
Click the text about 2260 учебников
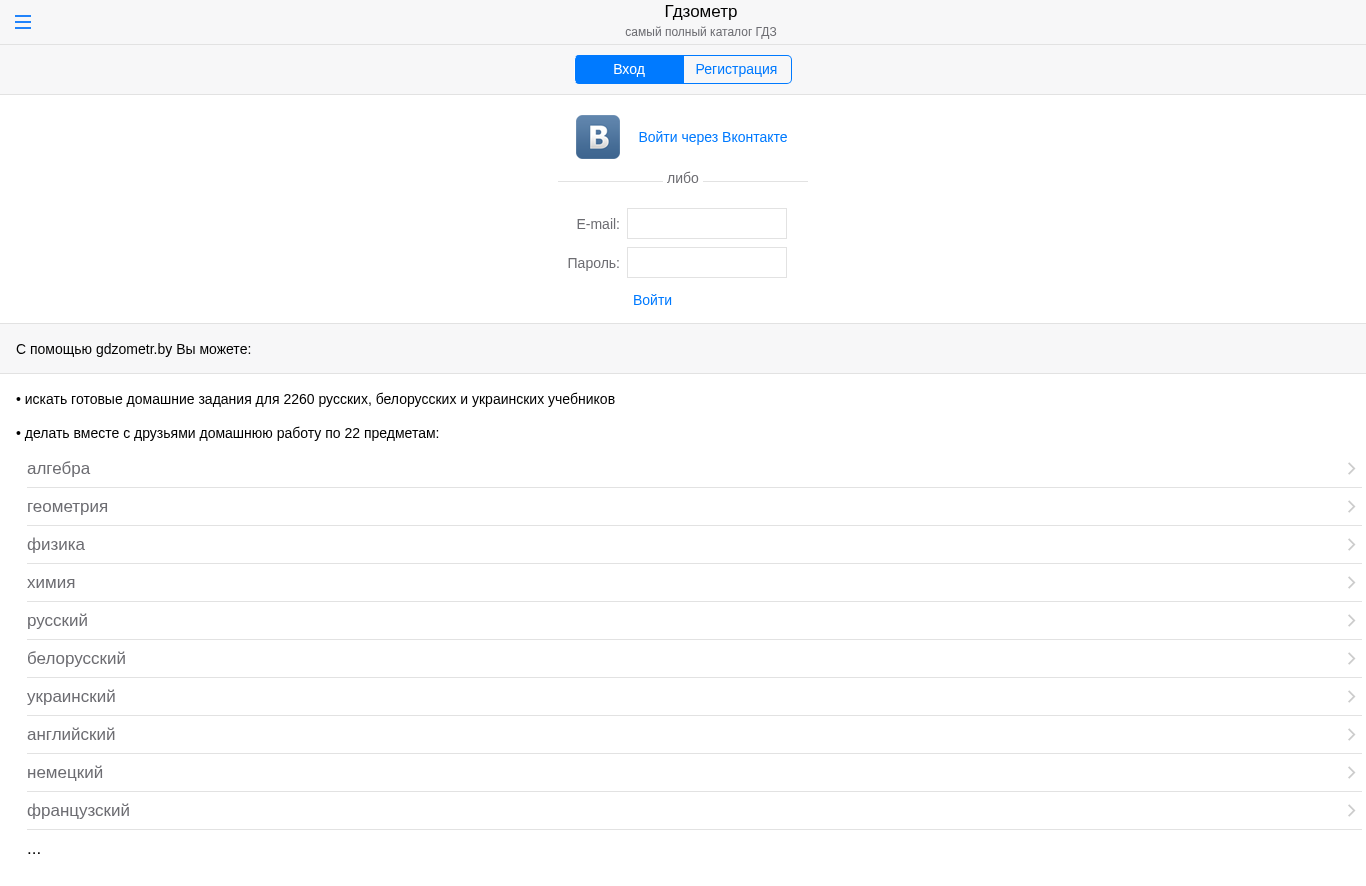316,399
